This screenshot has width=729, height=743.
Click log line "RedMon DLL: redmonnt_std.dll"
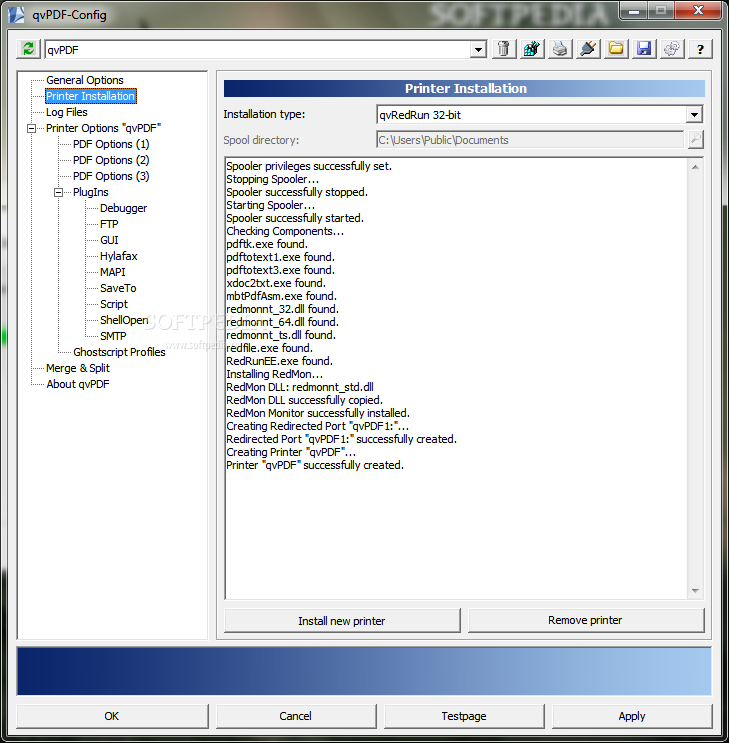click(x=300, y=387)
